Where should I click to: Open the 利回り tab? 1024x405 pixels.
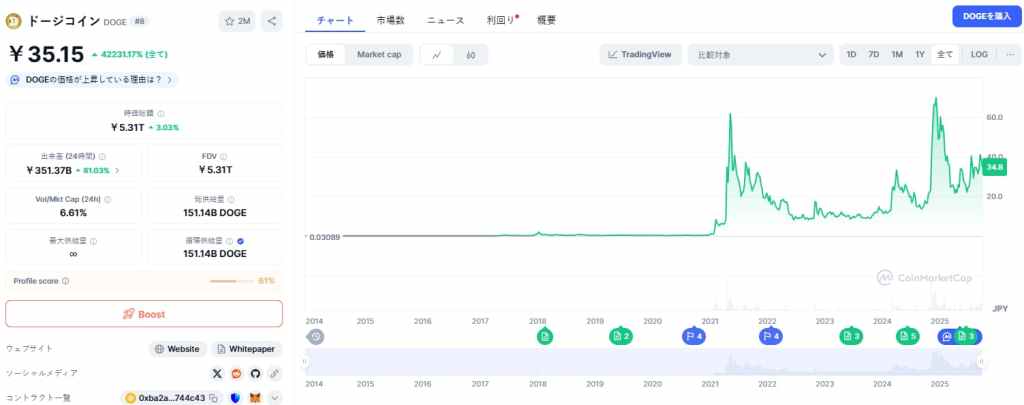[502, 20]
